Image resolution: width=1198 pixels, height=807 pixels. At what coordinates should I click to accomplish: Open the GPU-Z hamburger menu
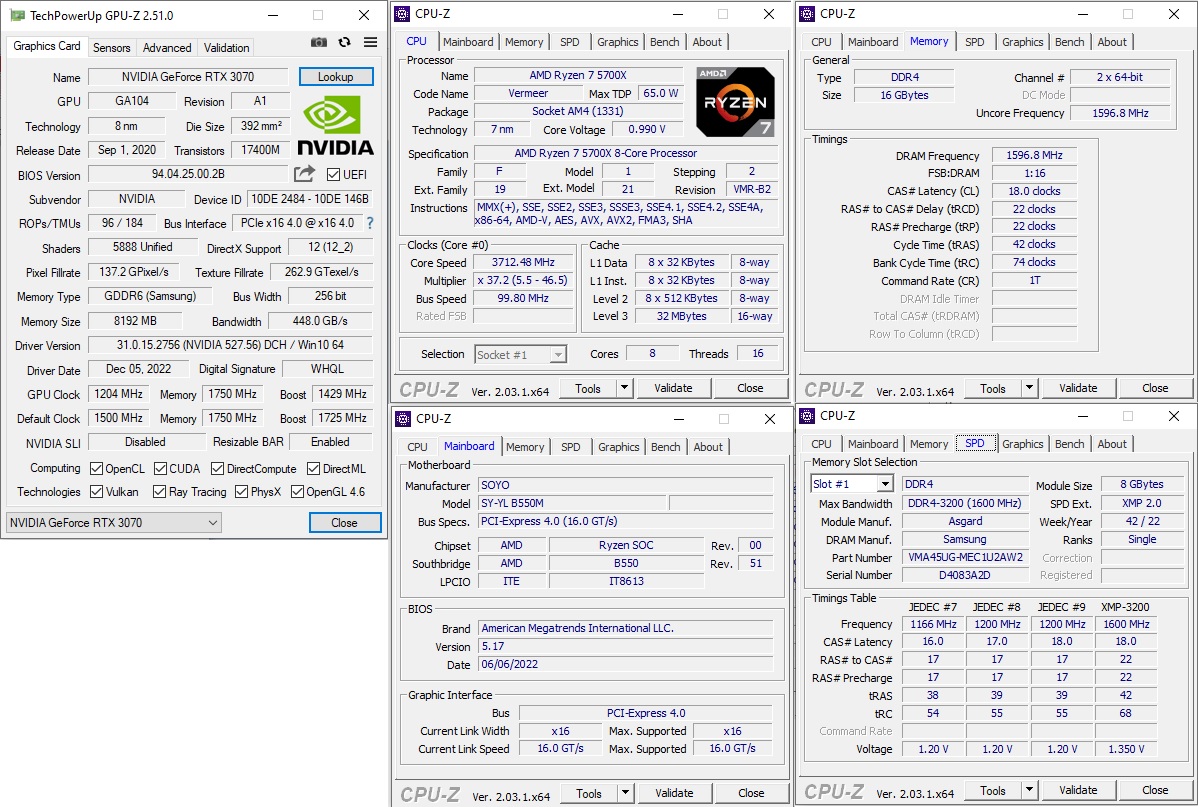(x=371, y=42)
